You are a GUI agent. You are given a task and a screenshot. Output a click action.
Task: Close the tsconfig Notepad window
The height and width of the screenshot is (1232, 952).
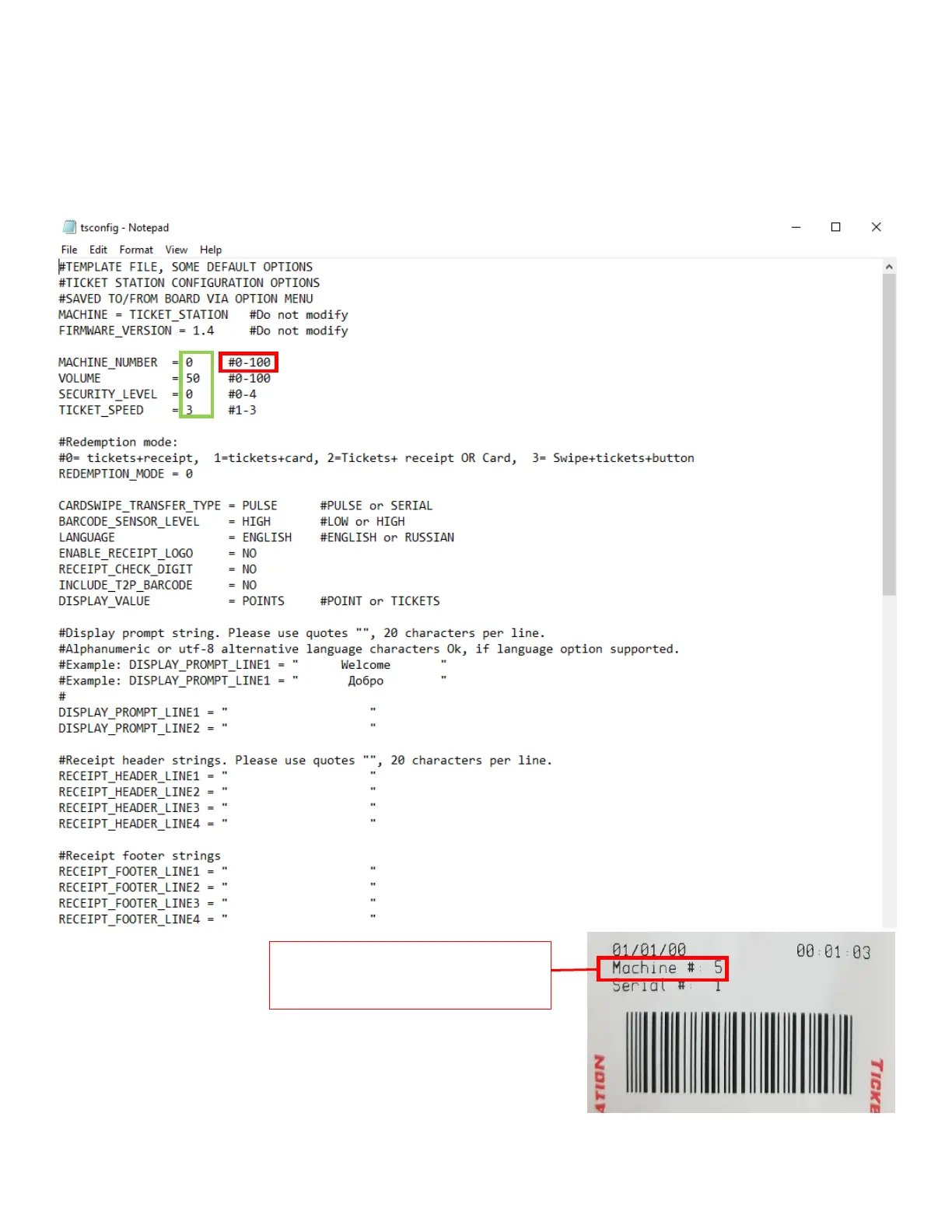pos(876,227)
